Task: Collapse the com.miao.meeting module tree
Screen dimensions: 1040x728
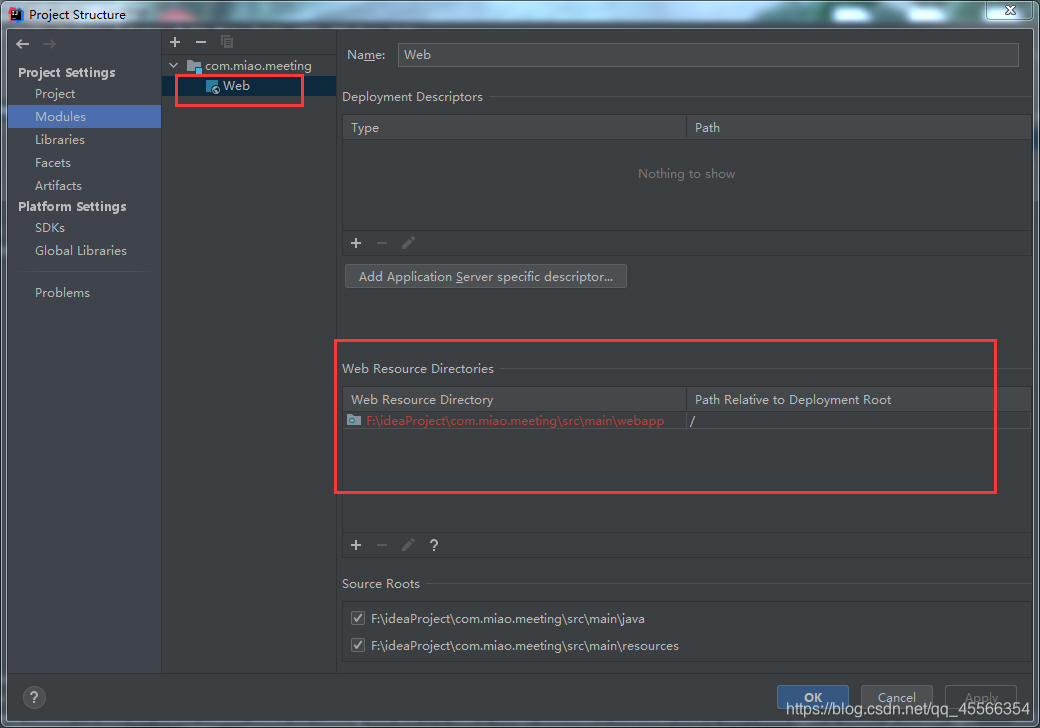Action: pyautogui.click(x=173, y=64)
